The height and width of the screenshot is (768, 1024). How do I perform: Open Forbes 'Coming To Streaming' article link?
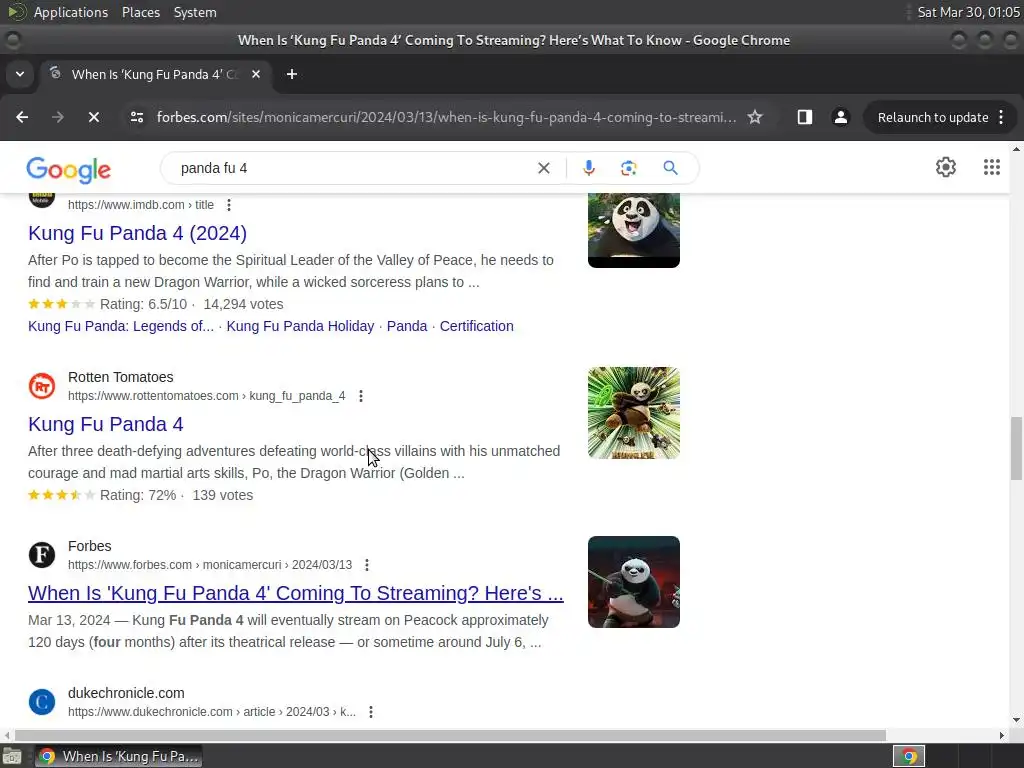click(x=296, y=593)
